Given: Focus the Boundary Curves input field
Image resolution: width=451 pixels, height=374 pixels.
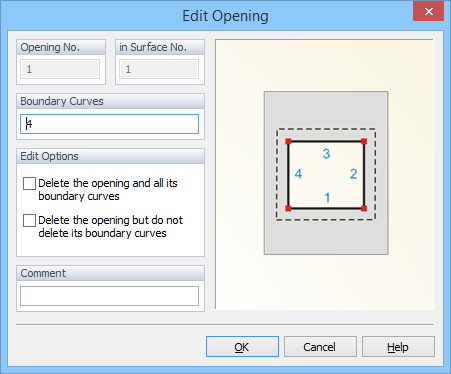Looking at the screenshot, I should click(109, 124).
